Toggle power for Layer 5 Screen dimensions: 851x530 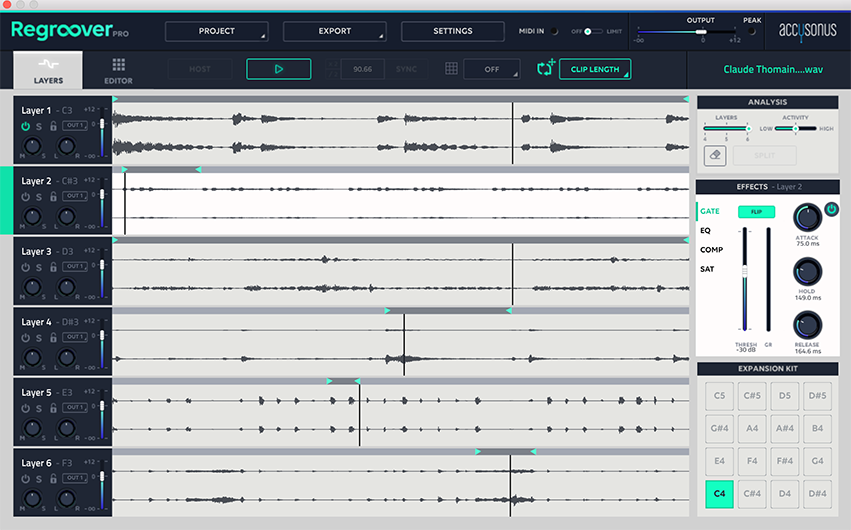[26, 408]
